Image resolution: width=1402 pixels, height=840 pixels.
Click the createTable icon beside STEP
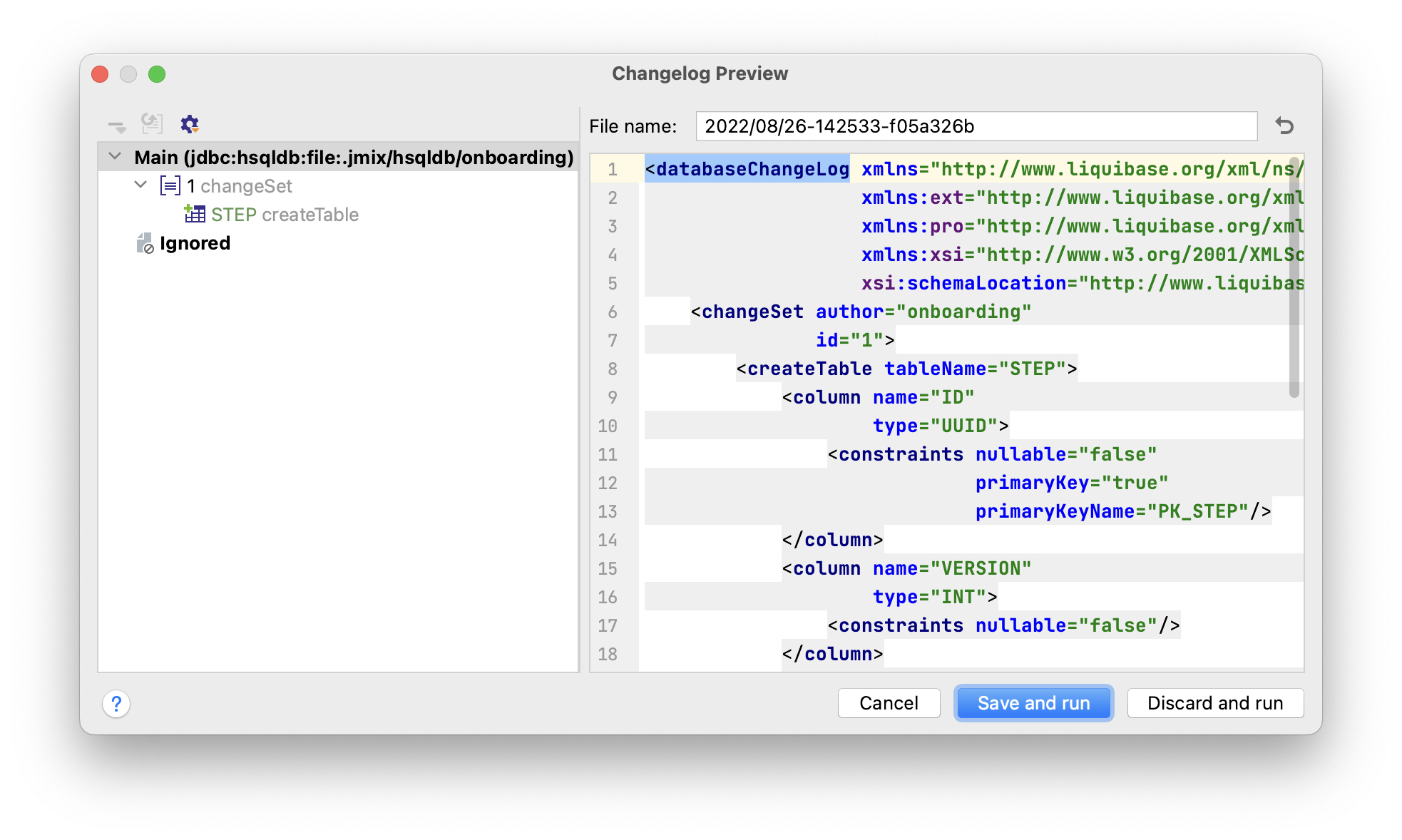pos(195,214)
